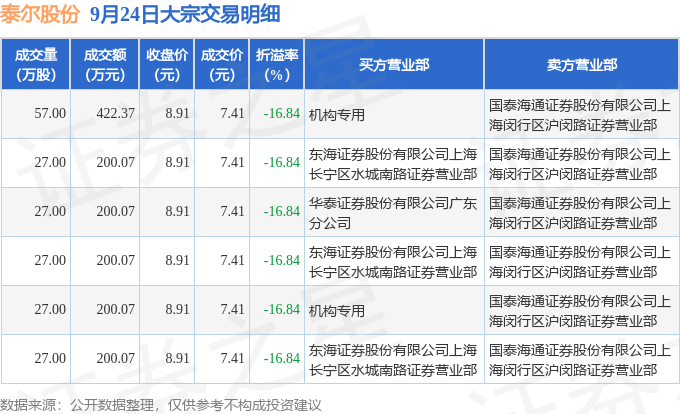Click 国泰海通证券 seller in the 华泰证券 row
Viewport: 680px width, 414px height.
pos(580,213)
